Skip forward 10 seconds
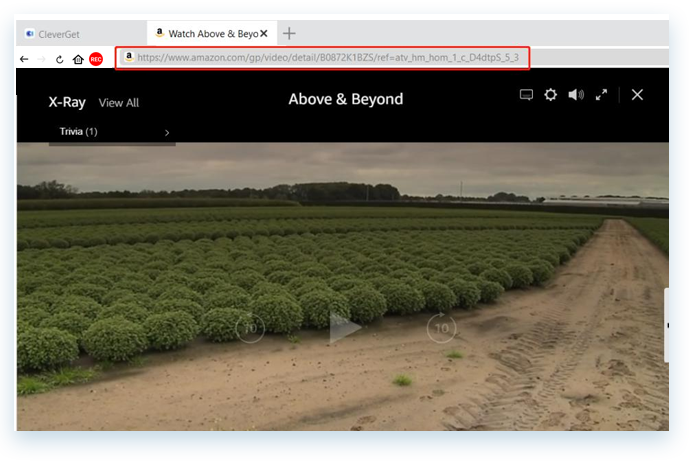Screen dimensions: 689x474 [441, 328]
